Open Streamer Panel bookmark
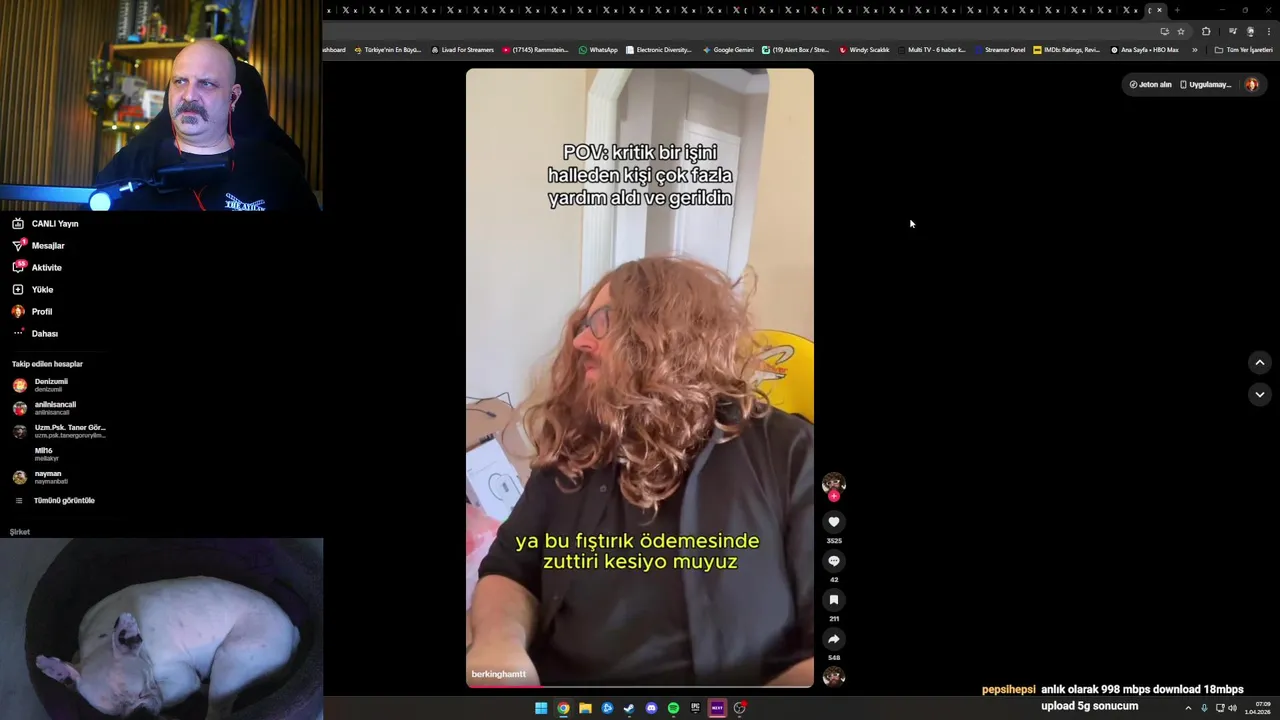Viewport: 1280px width, 720px height. (999, 50)
